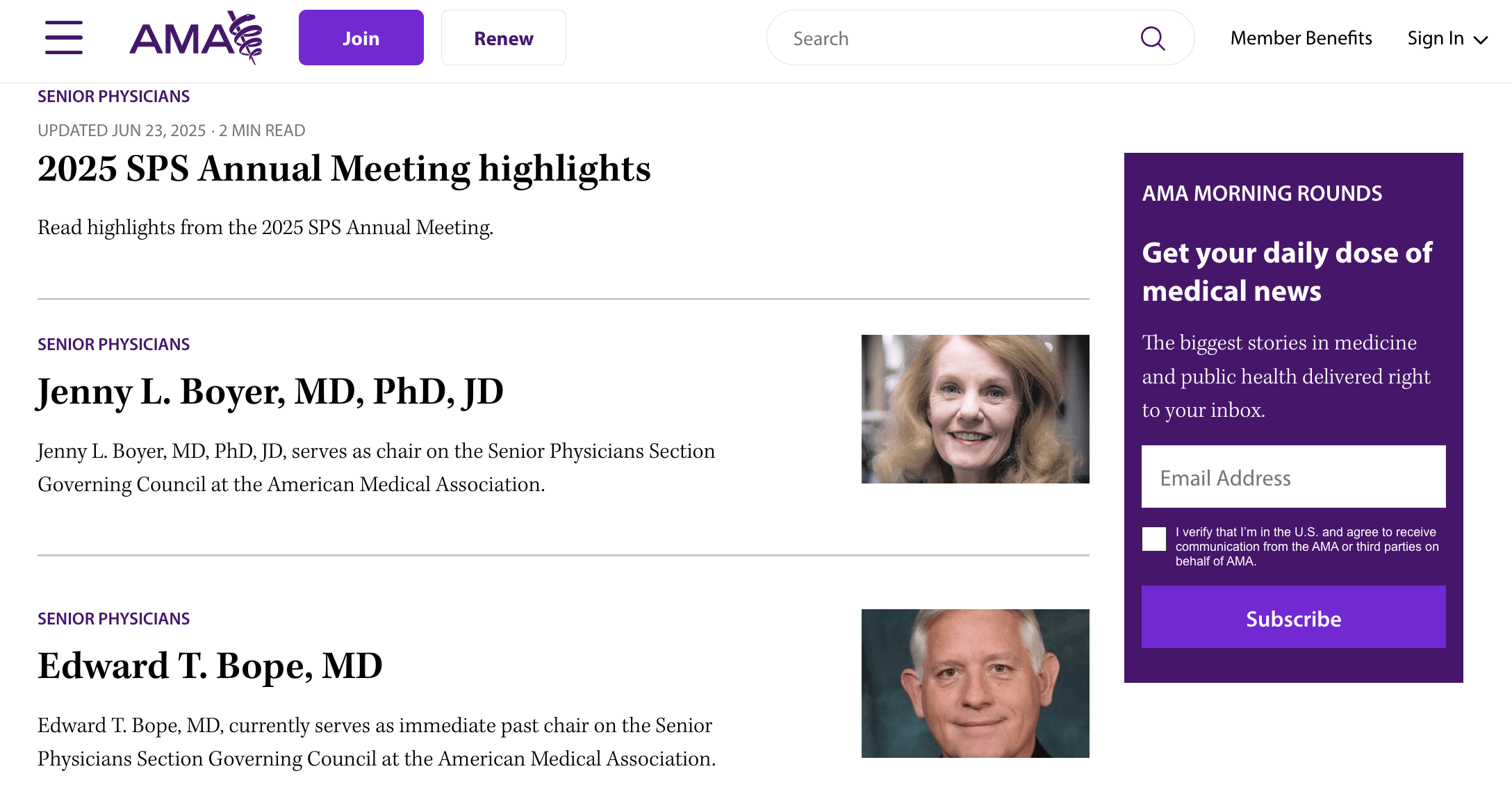This screenshot has width=1512, height=803.
Task: Click the Renew button
Action: 504,38
